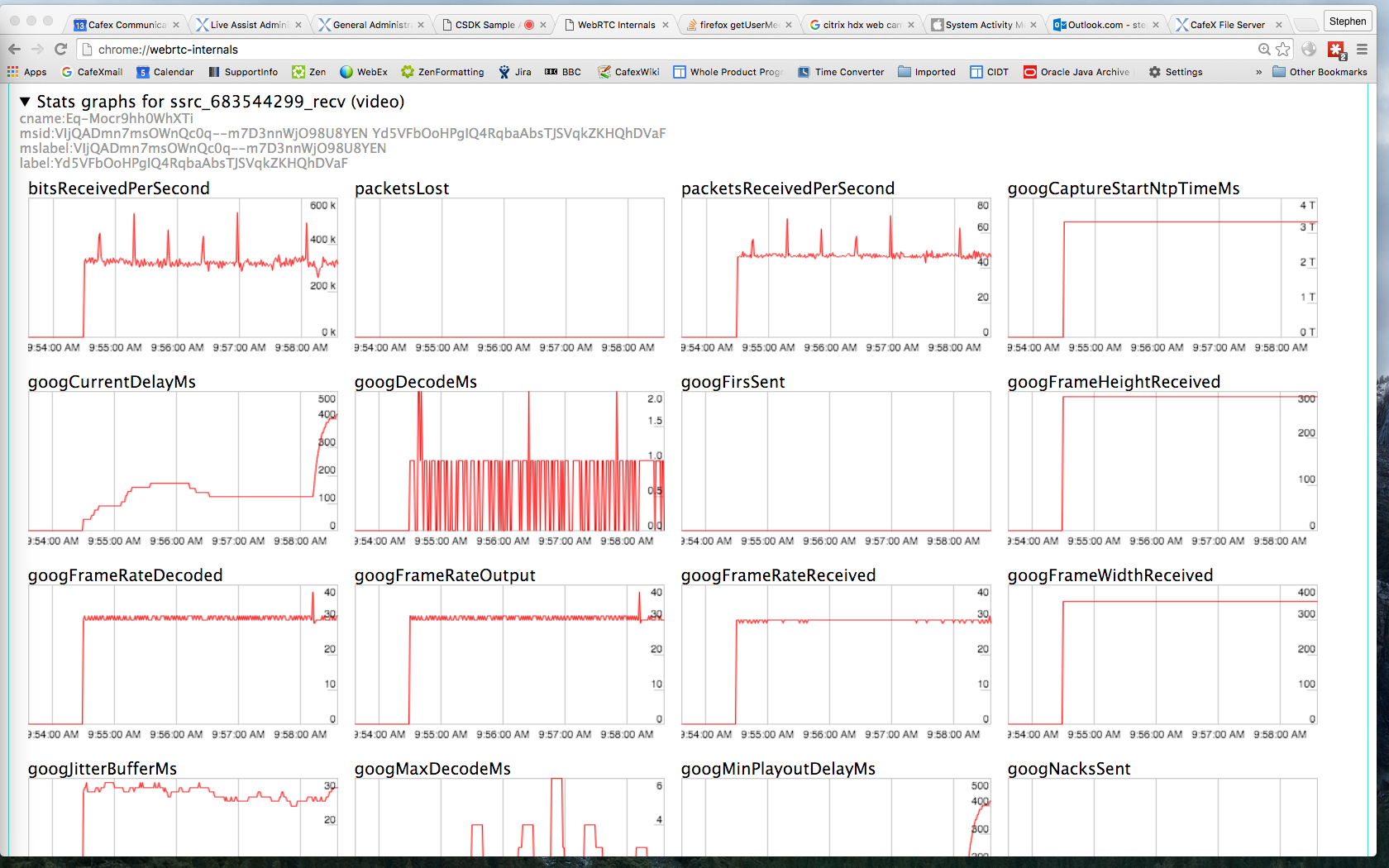The height and width of the screenshot is (868, 1389).
Task: Open a new tab with the blank tab button
Action: tap(1305, 25)
